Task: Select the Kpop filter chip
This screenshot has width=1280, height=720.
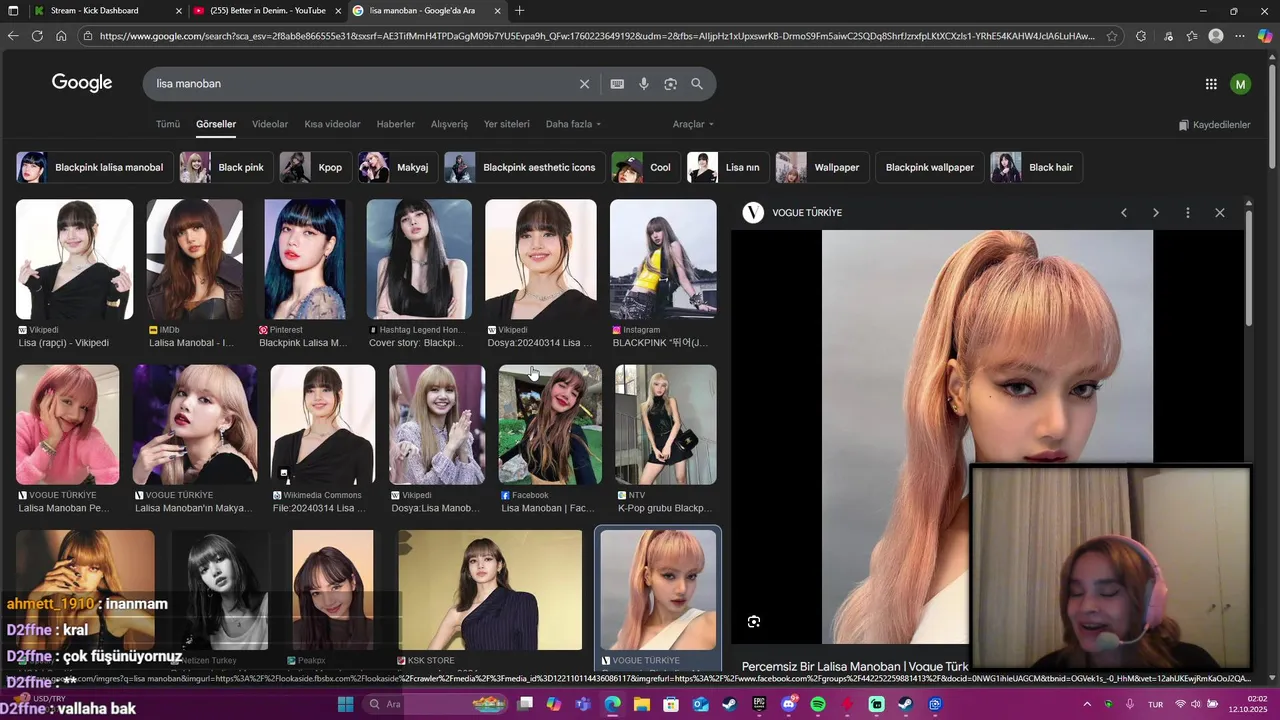Action: point(315,167)
